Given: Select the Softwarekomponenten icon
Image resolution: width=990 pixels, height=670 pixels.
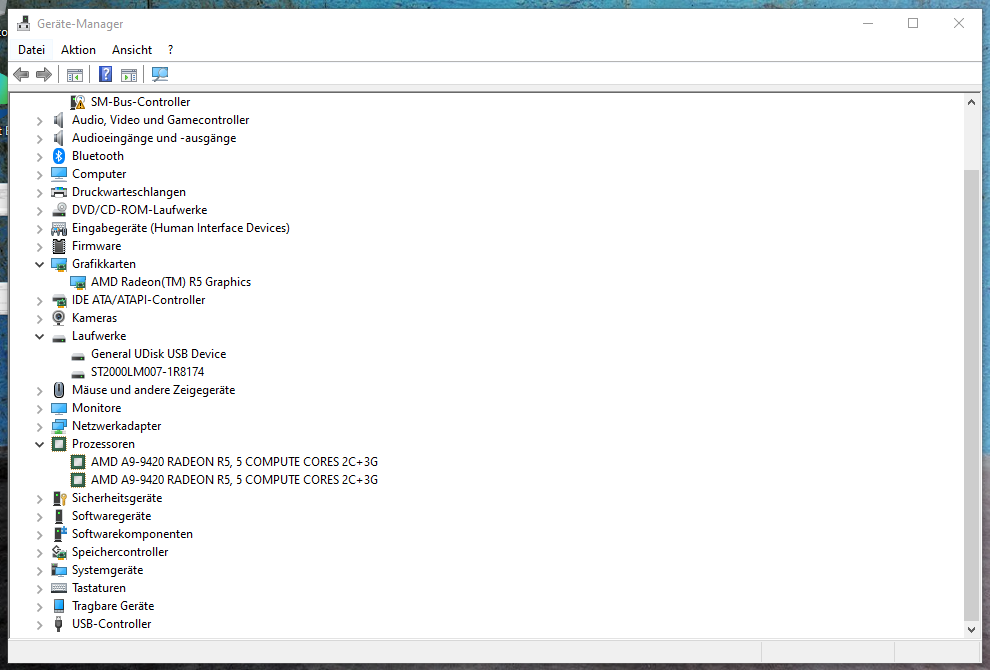Looking at the screenshot, I should (x=59, y=534).
